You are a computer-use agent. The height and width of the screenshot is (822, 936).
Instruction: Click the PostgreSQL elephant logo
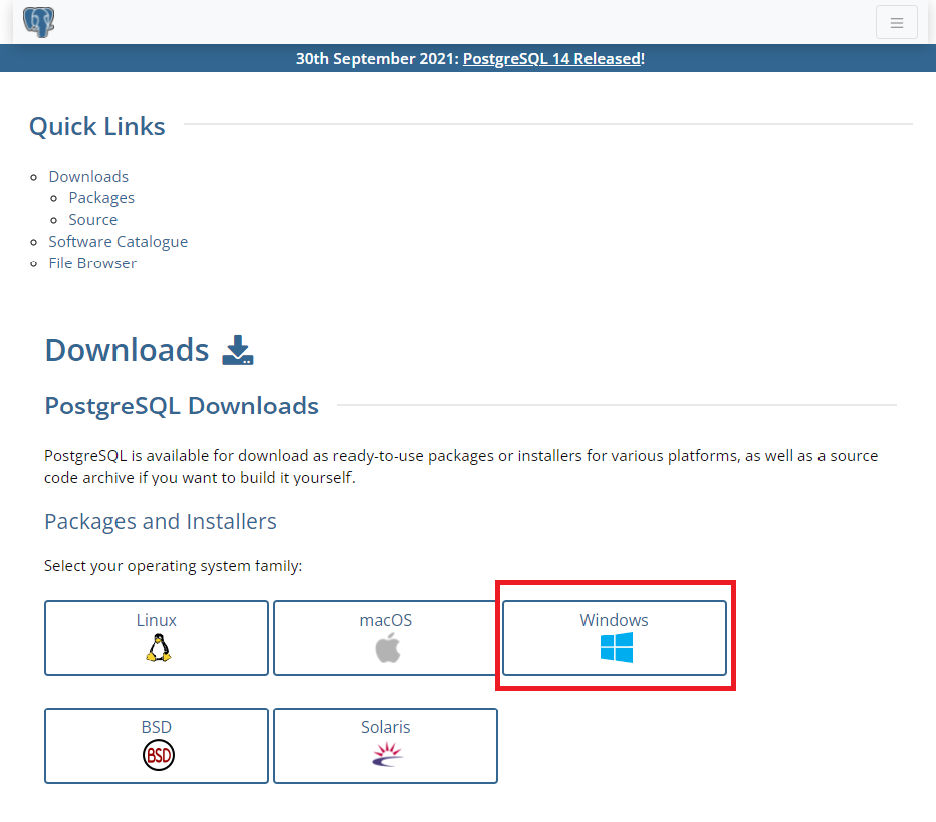[x=39, y=21]
